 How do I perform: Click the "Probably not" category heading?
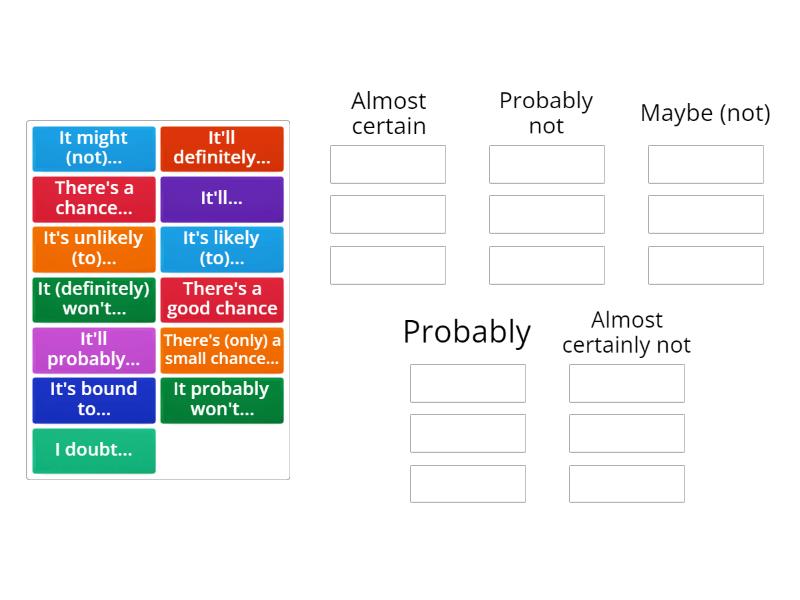coord(546,112)
